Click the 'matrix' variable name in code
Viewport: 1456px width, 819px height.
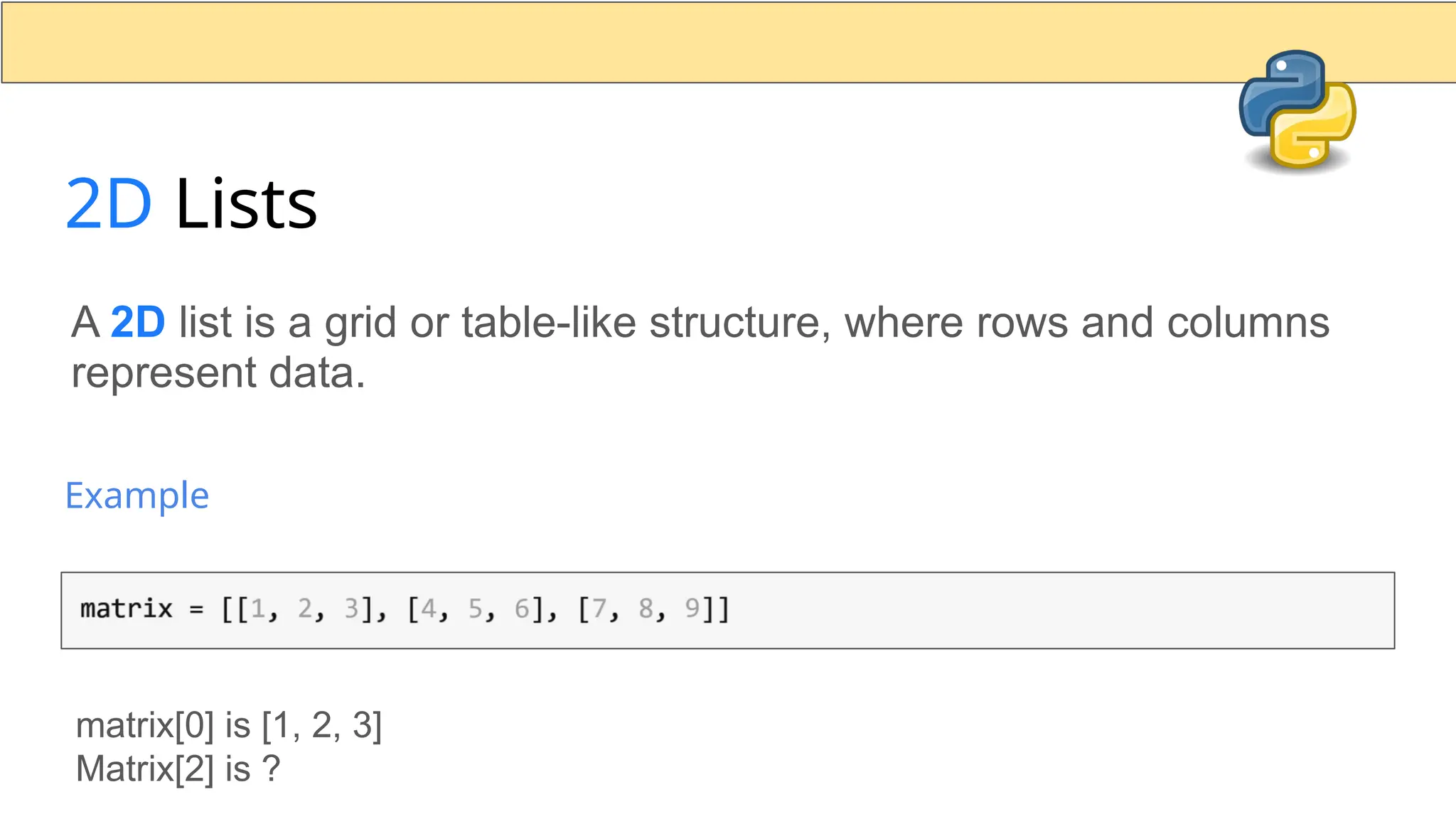pos(127,609)
